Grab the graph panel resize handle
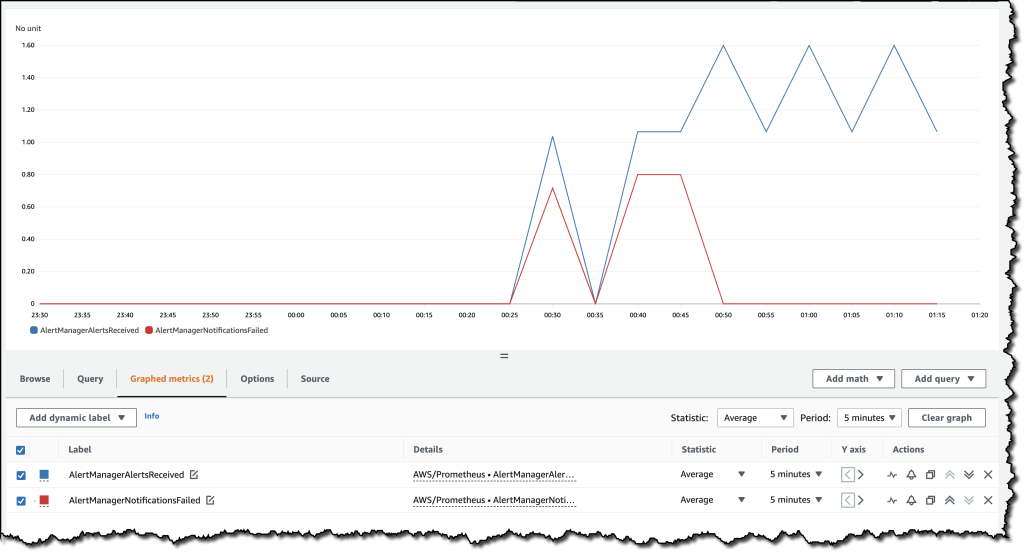This screenshot has height=552, width=1024. 504,356
